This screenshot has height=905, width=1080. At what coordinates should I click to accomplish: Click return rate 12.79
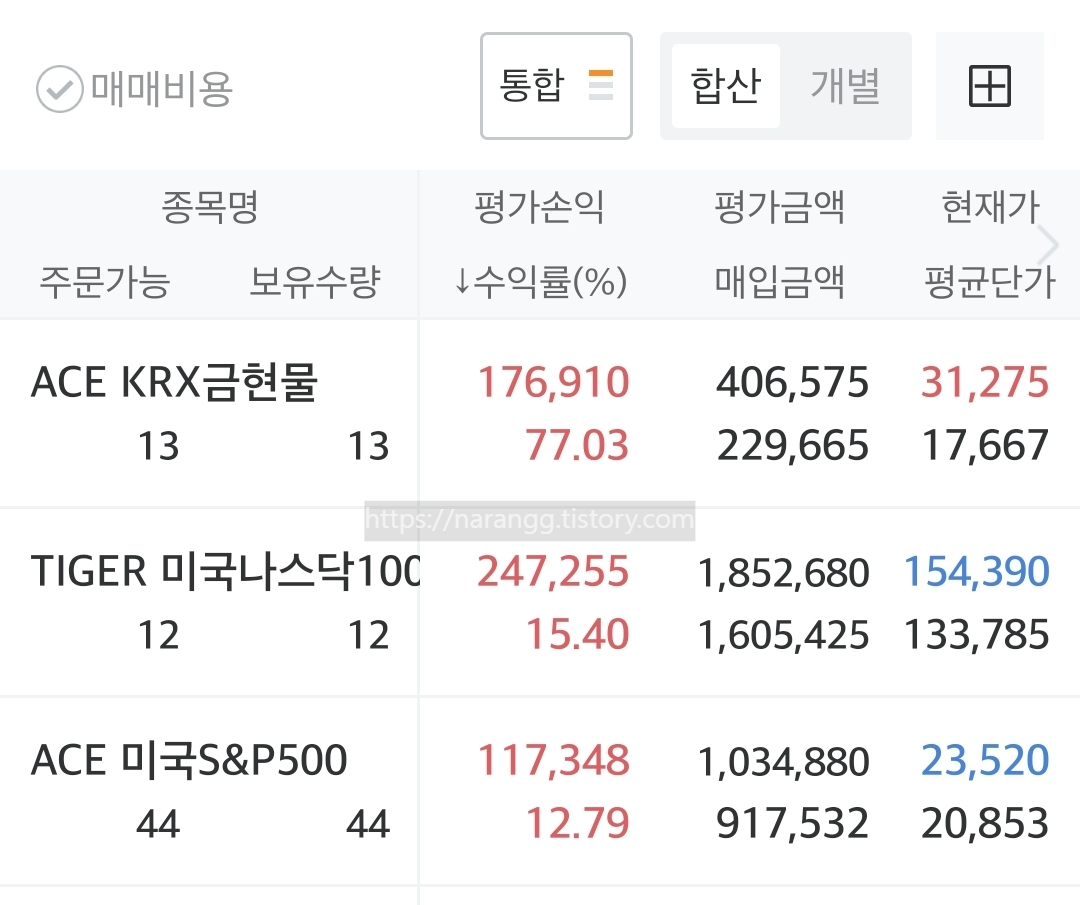[577, 823]
